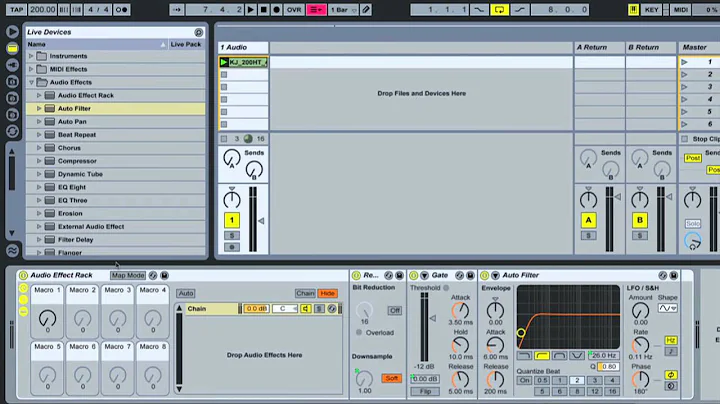720x404 pixels.
Task: Solo track 1 Audio
Action: (x=232, y=236)
